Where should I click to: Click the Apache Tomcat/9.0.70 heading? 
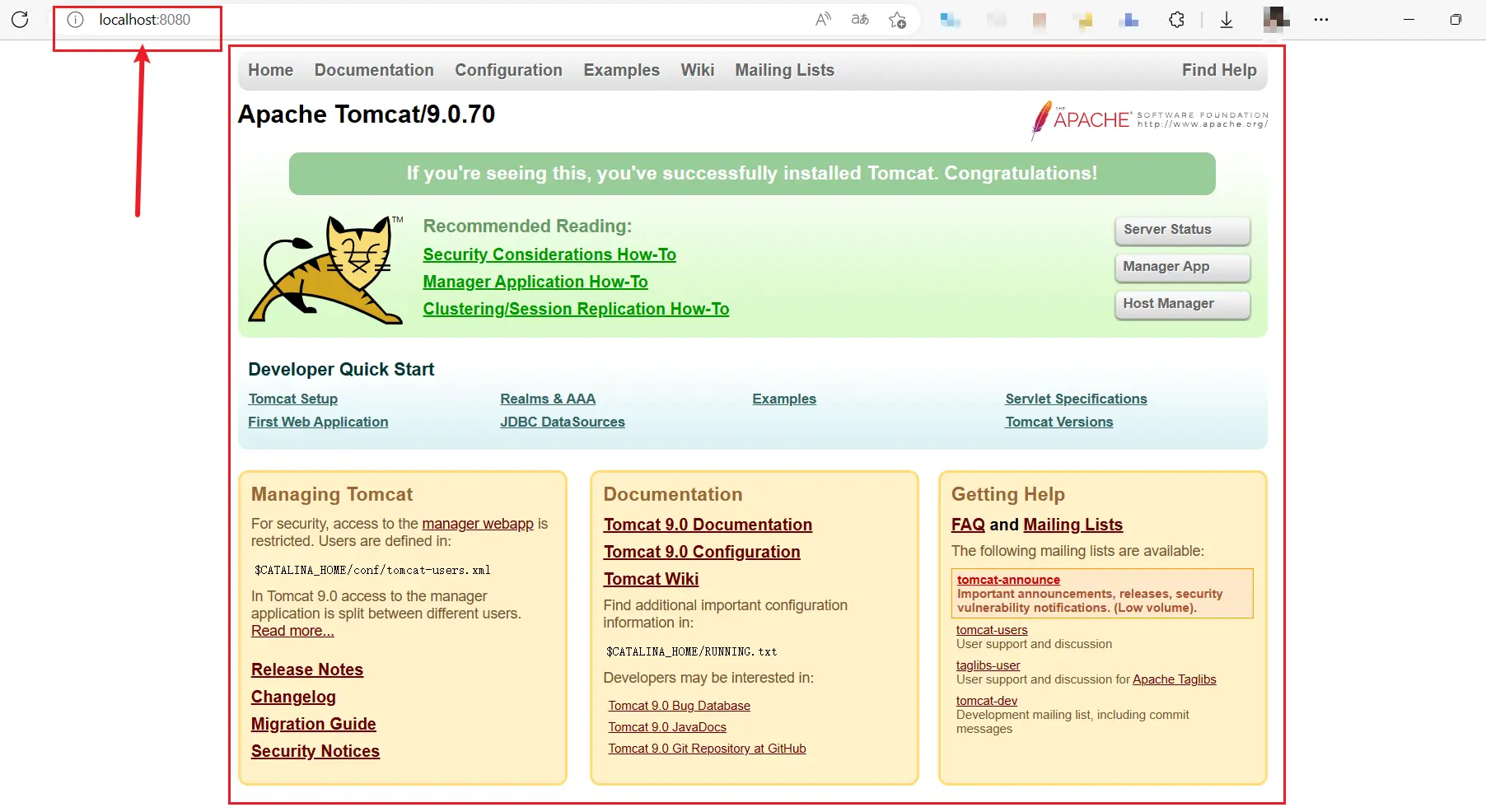pyautogui.click(x=367, y=114)
